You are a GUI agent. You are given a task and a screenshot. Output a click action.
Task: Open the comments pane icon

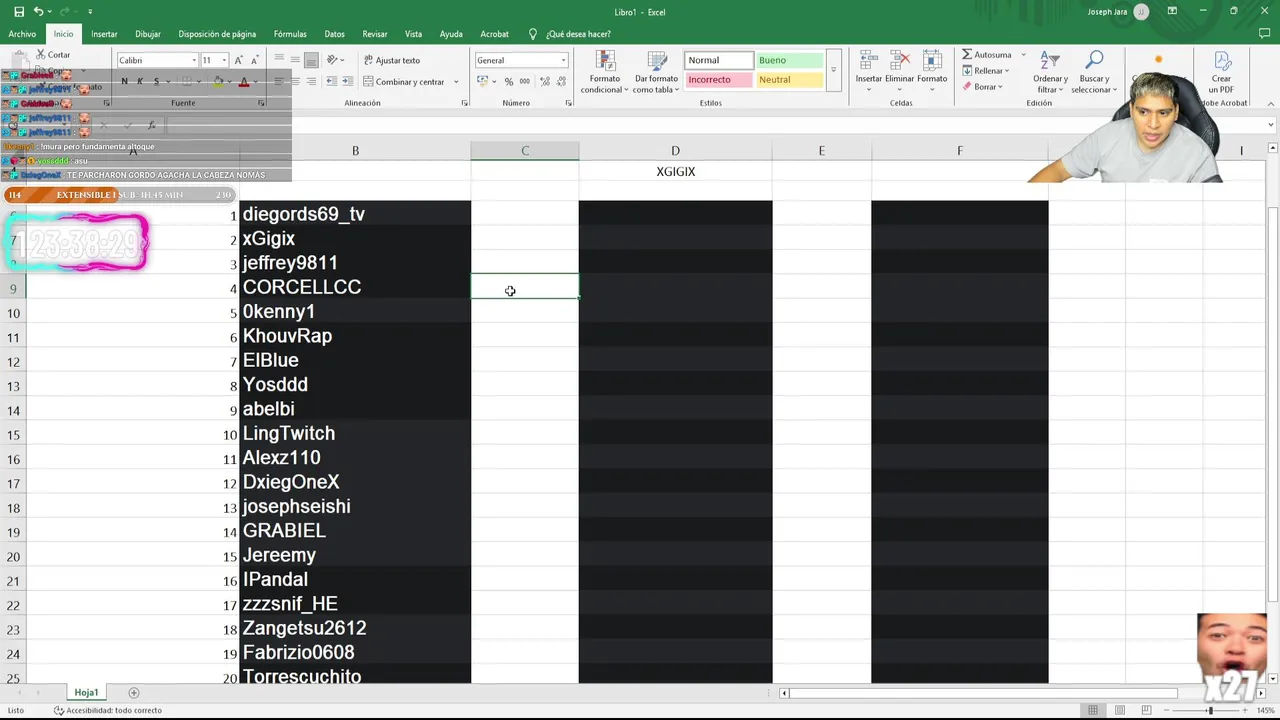coord(1264,34)
